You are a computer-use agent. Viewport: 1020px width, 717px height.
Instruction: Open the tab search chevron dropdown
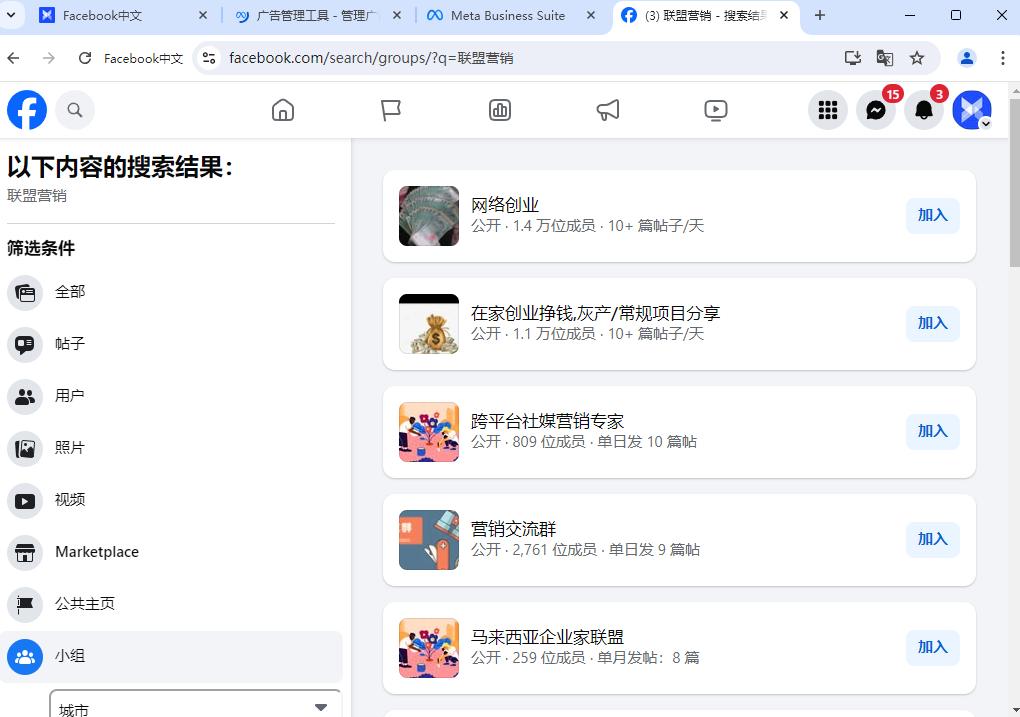(x=11, y=15)
